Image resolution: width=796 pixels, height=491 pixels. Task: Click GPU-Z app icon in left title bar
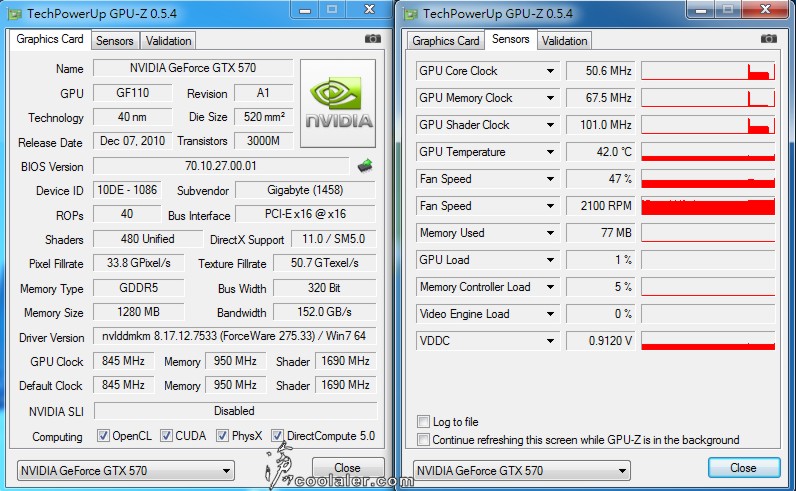pos(14,14)
